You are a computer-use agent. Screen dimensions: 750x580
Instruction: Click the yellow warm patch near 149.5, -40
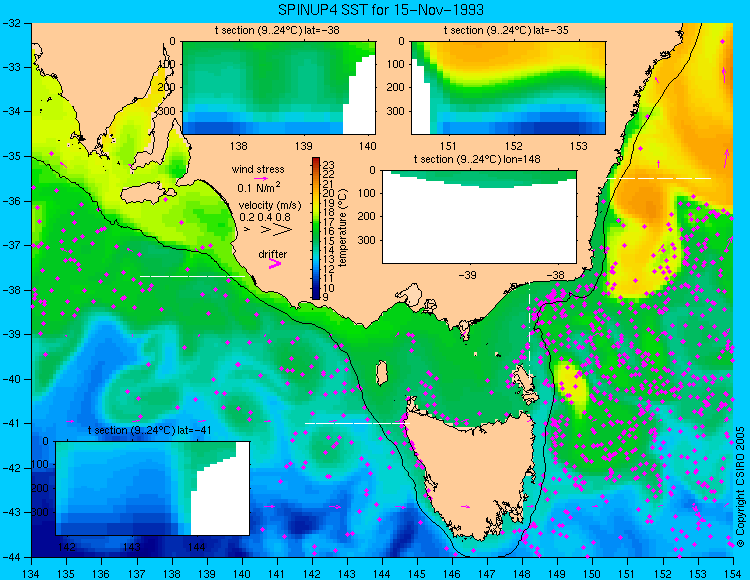pyautogui.click(x=573, y=385)
